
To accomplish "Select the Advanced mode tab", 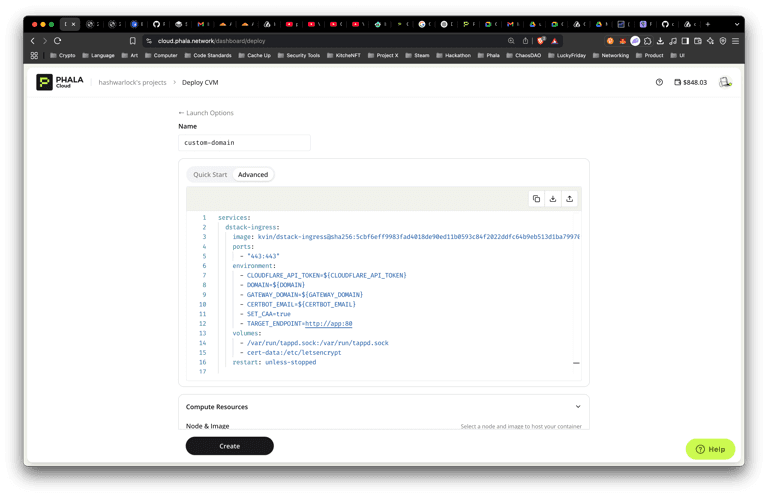I will tap(253, 175).
